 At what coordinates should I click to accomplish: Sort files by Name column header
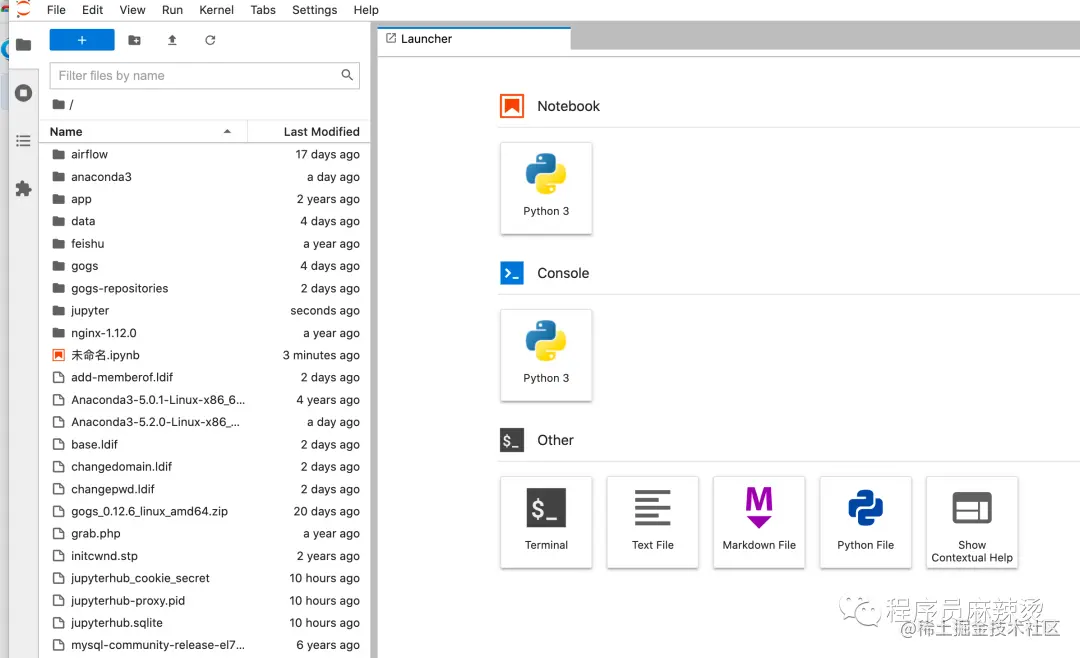[143, 132]
